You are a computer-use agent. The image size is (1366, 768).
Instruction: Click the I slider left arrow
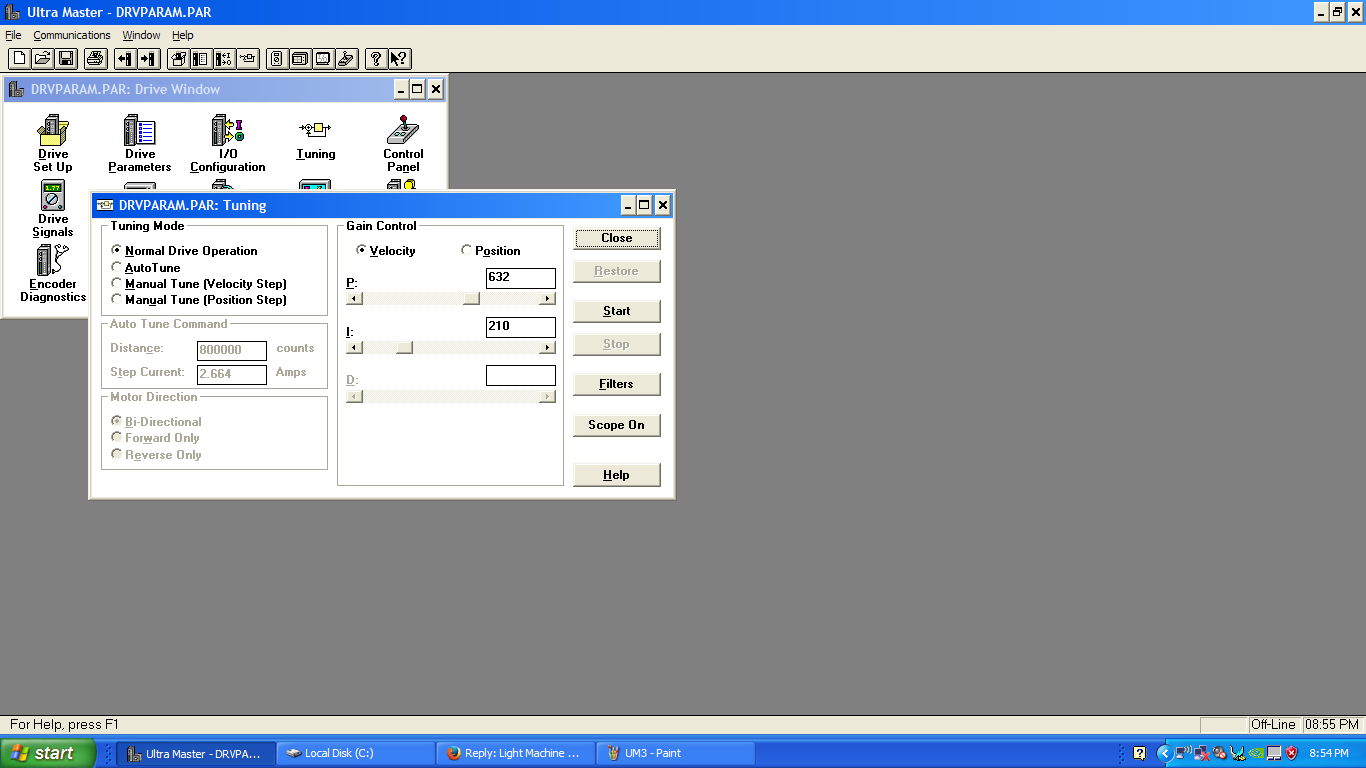click(354, 347)
